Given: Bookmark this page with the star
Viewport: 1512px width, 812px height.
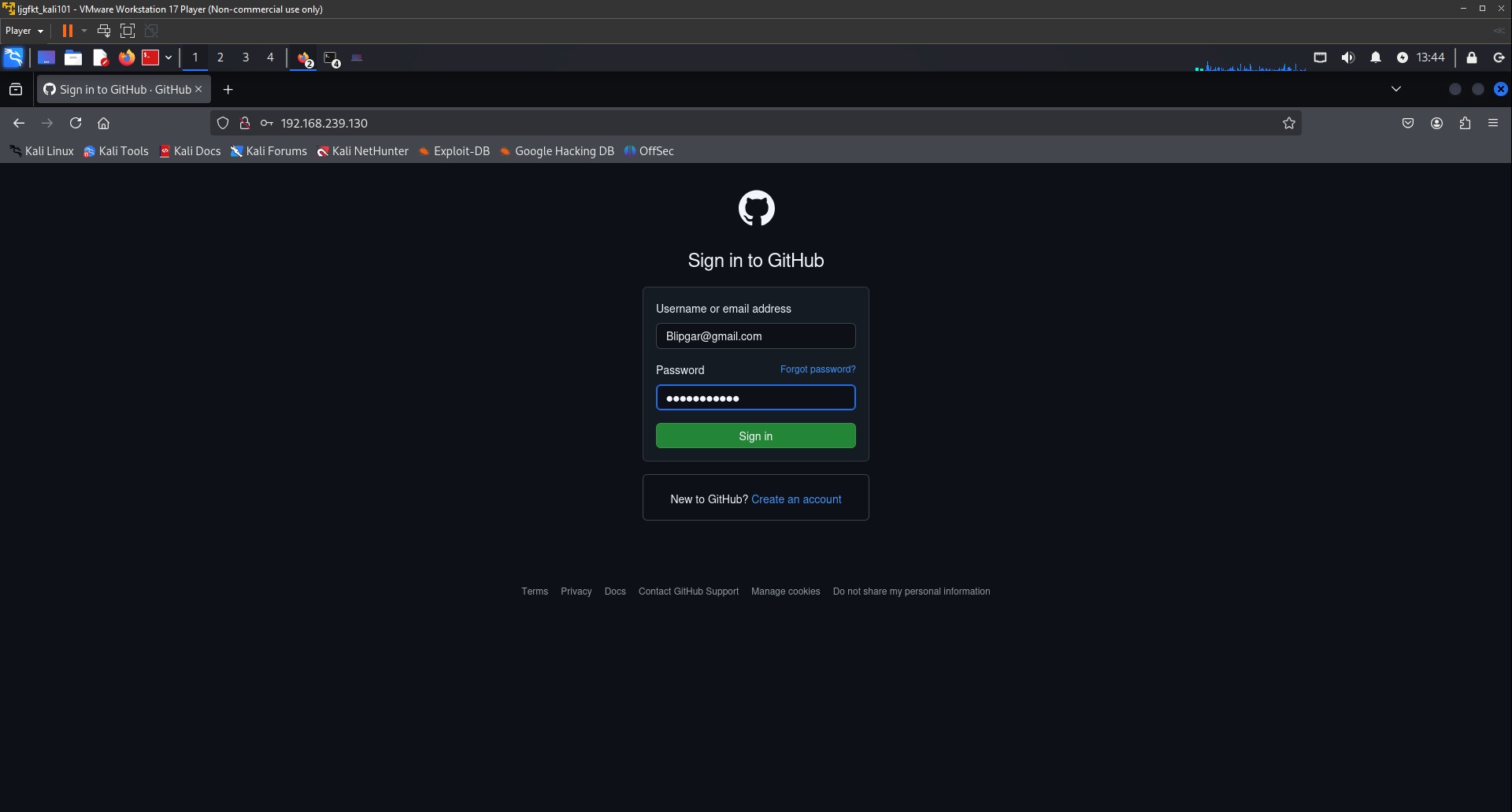Looking at the screenshot, I should pyautogui.click(x=1289, y=123).
